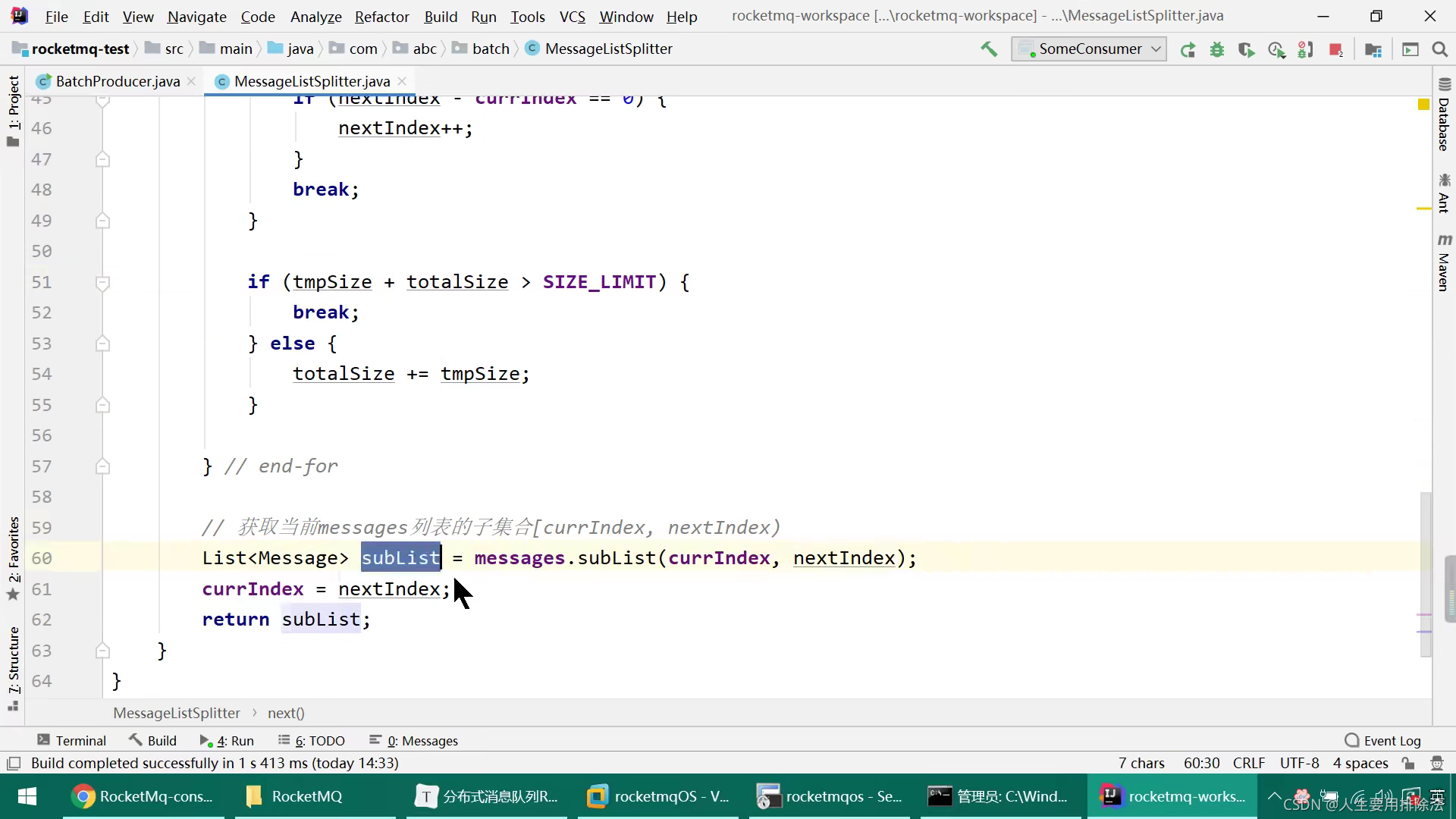This screenshot has width=1456, height=819.
Task: Rerun SomeConsumer with the green rerun icon
Action: click(1188, 50)
